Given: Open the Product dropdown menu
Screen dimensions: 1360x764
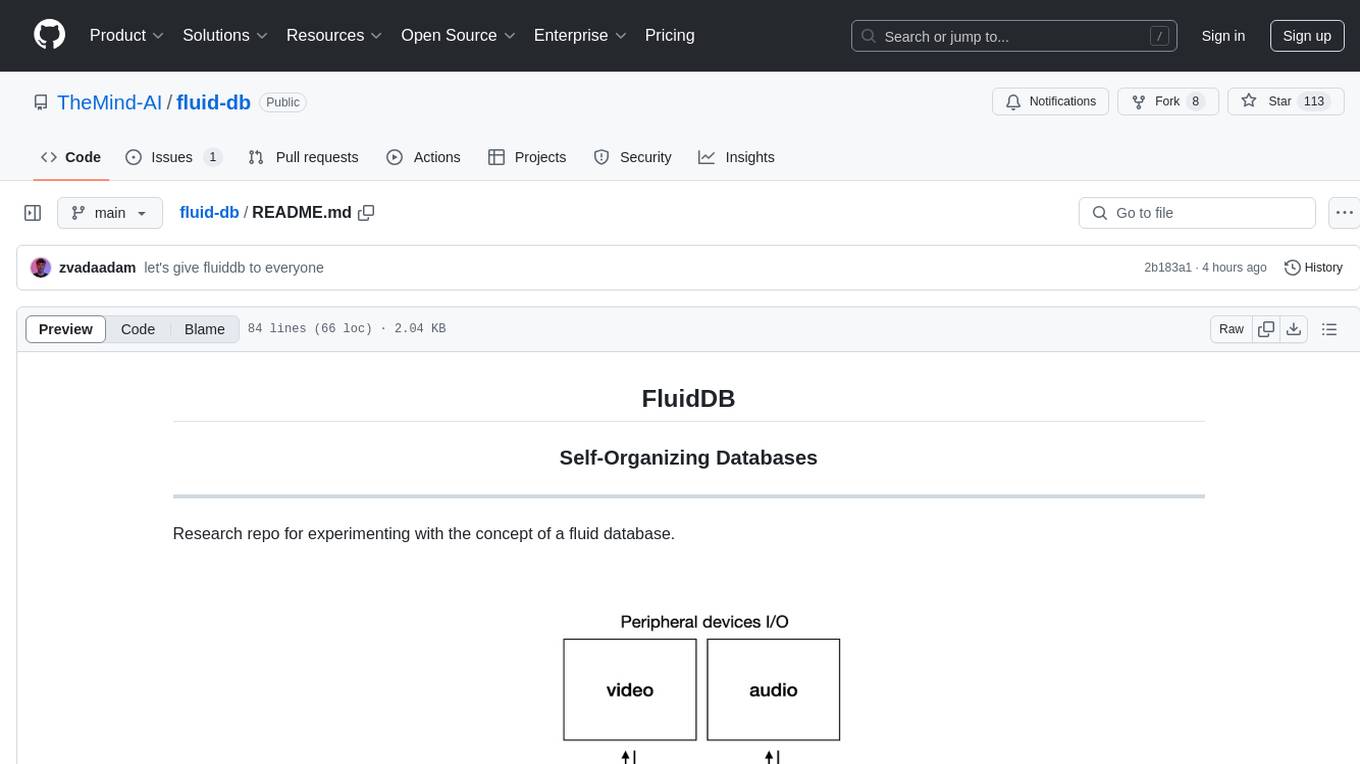Looking at the screenshot, I should pos(127,35).
